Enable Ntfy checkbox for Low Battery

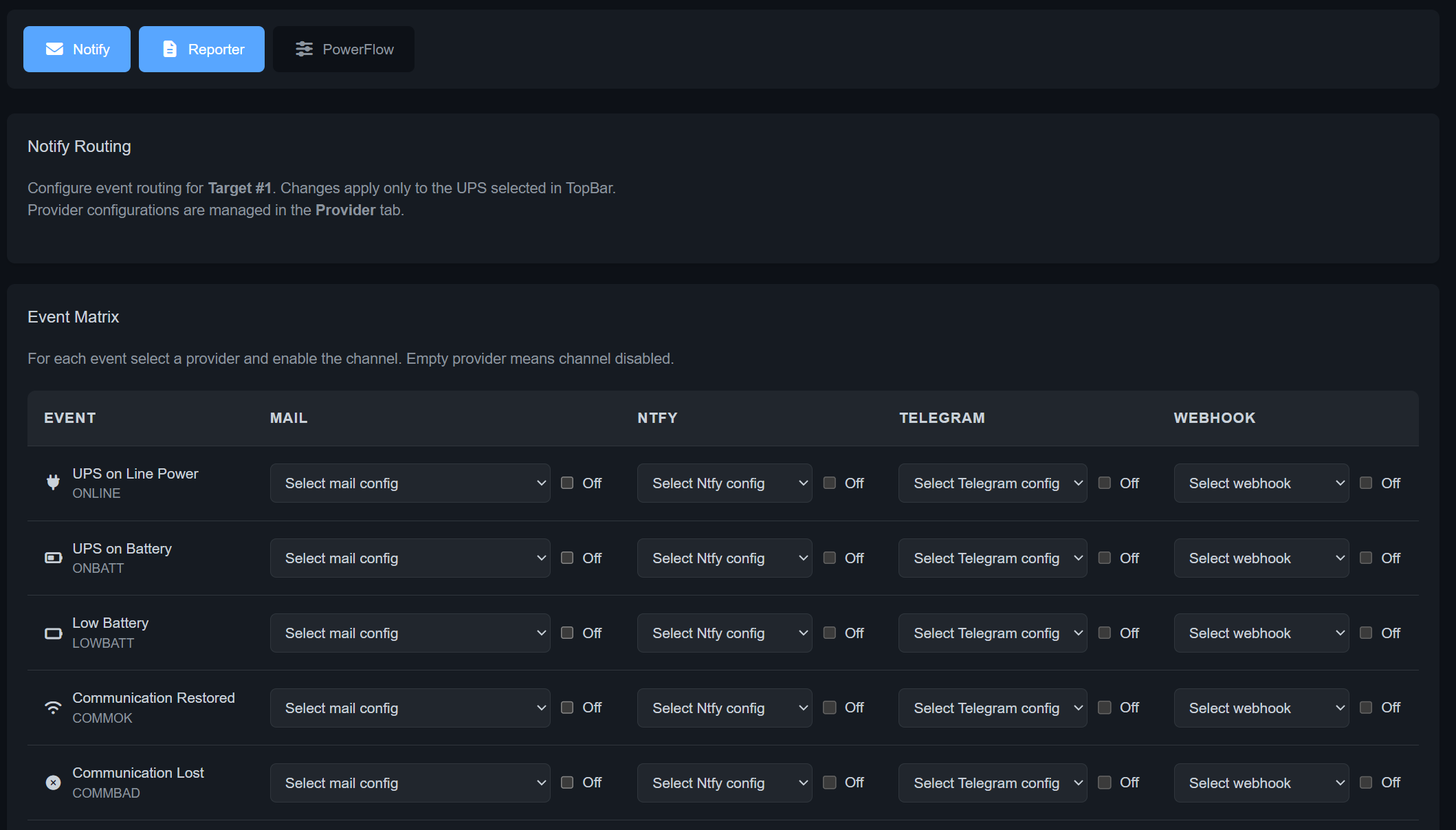(830, 633)
